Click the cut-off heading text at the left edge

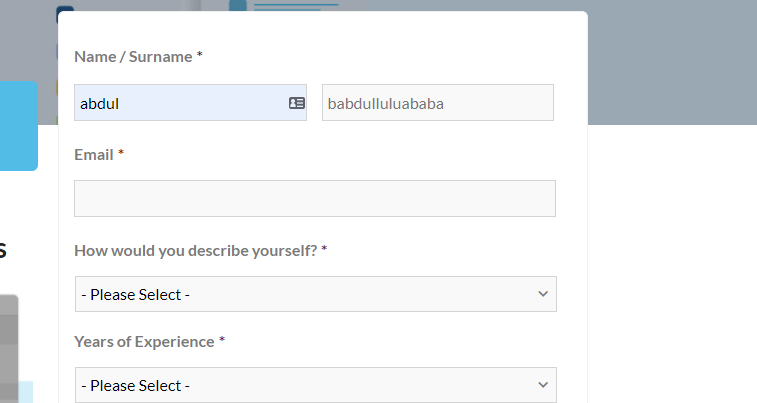pyautogui.click(x=4, y=250)
